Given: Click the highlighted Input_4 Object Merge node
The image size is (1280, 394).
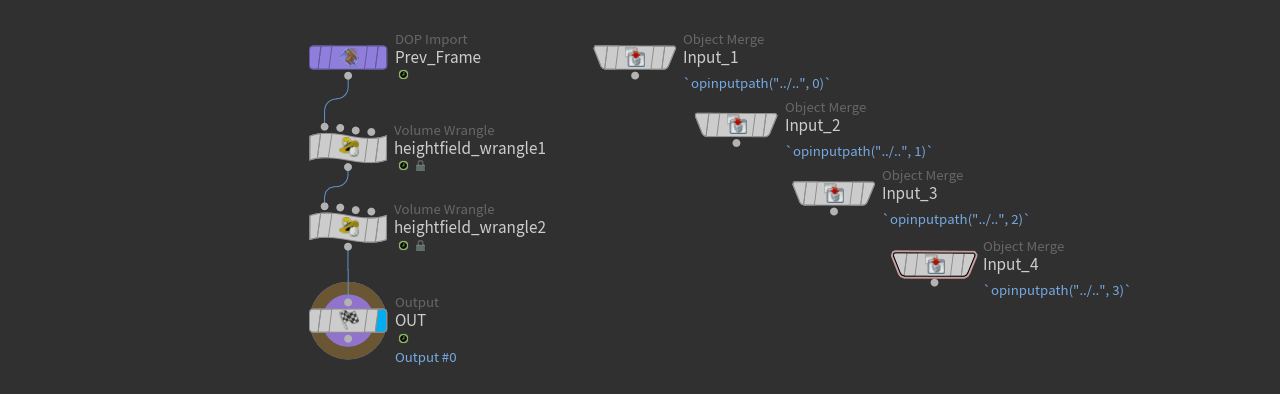Looking at the screenshot, I should pyautogui.click(x=934, y=264).
